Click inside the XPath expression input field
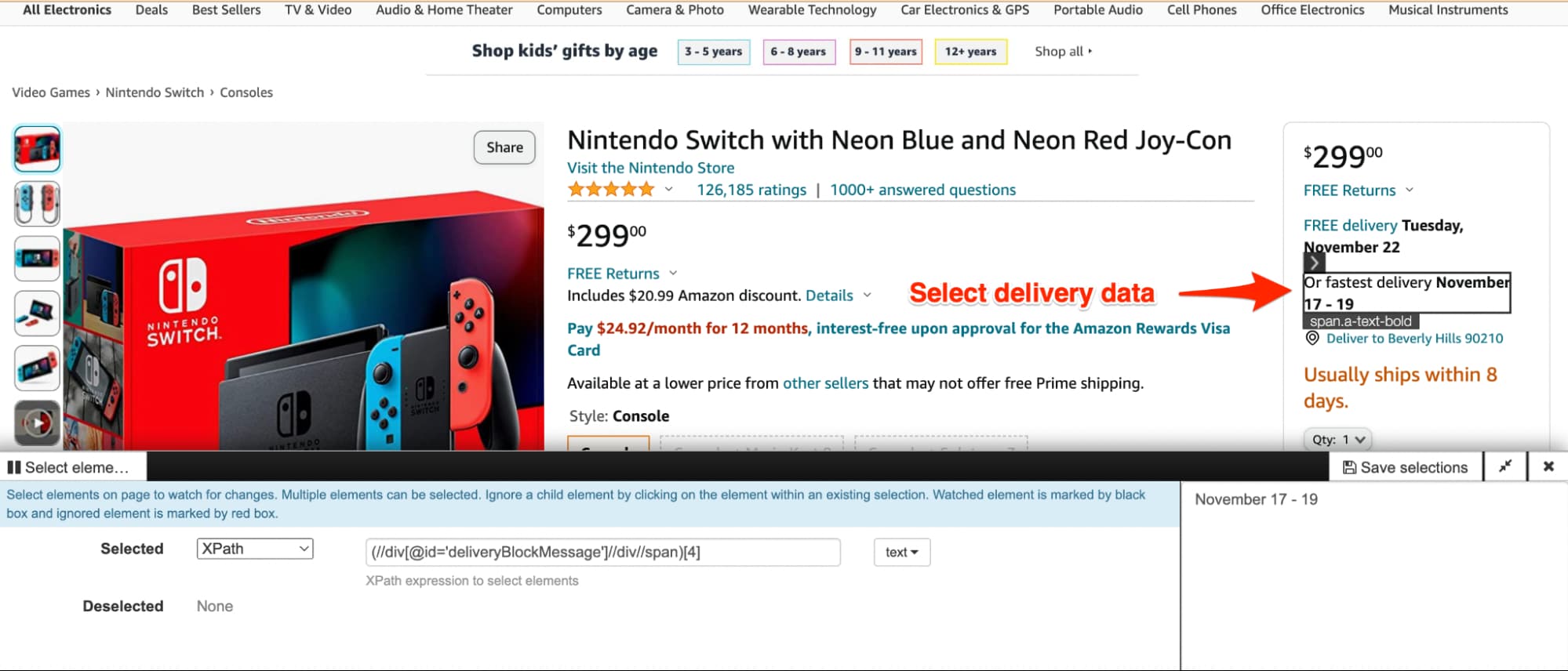The image size is (1568, 671). tap(602, 552)
